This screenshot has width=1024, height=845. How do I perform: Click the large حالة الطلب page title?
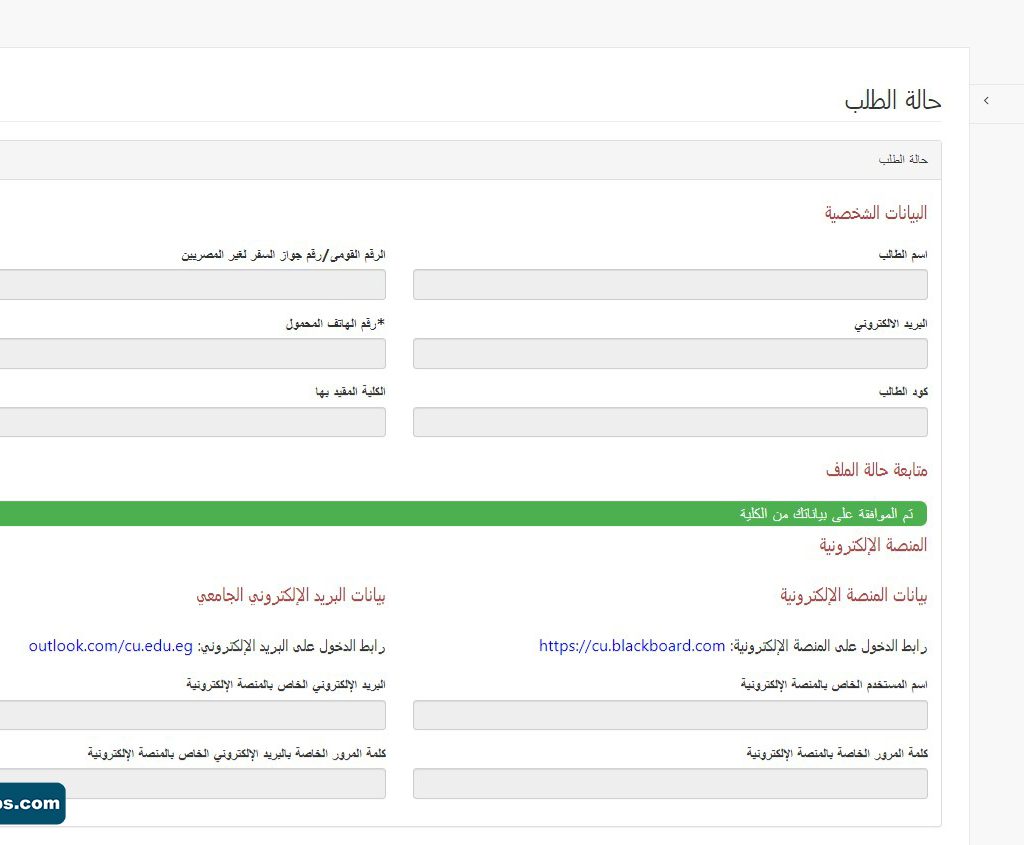892,101
